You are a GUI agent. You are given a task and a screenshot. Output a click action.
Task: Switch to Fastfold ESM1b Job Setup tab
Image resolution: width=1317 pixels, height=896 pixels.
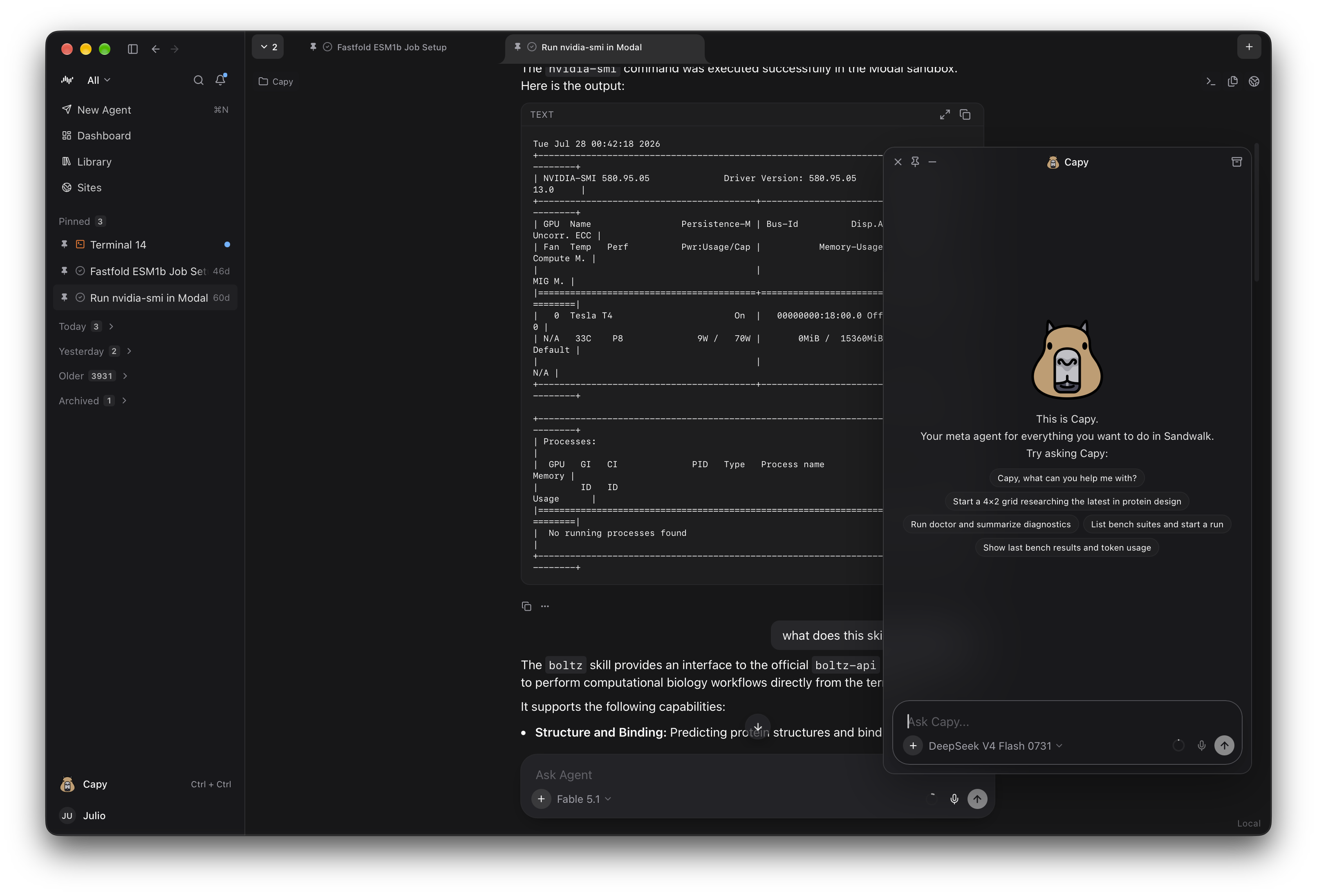(391, 47)
